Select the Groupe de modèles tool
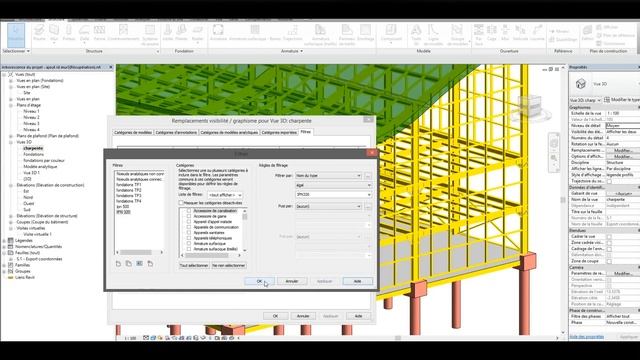 [457, 35]
